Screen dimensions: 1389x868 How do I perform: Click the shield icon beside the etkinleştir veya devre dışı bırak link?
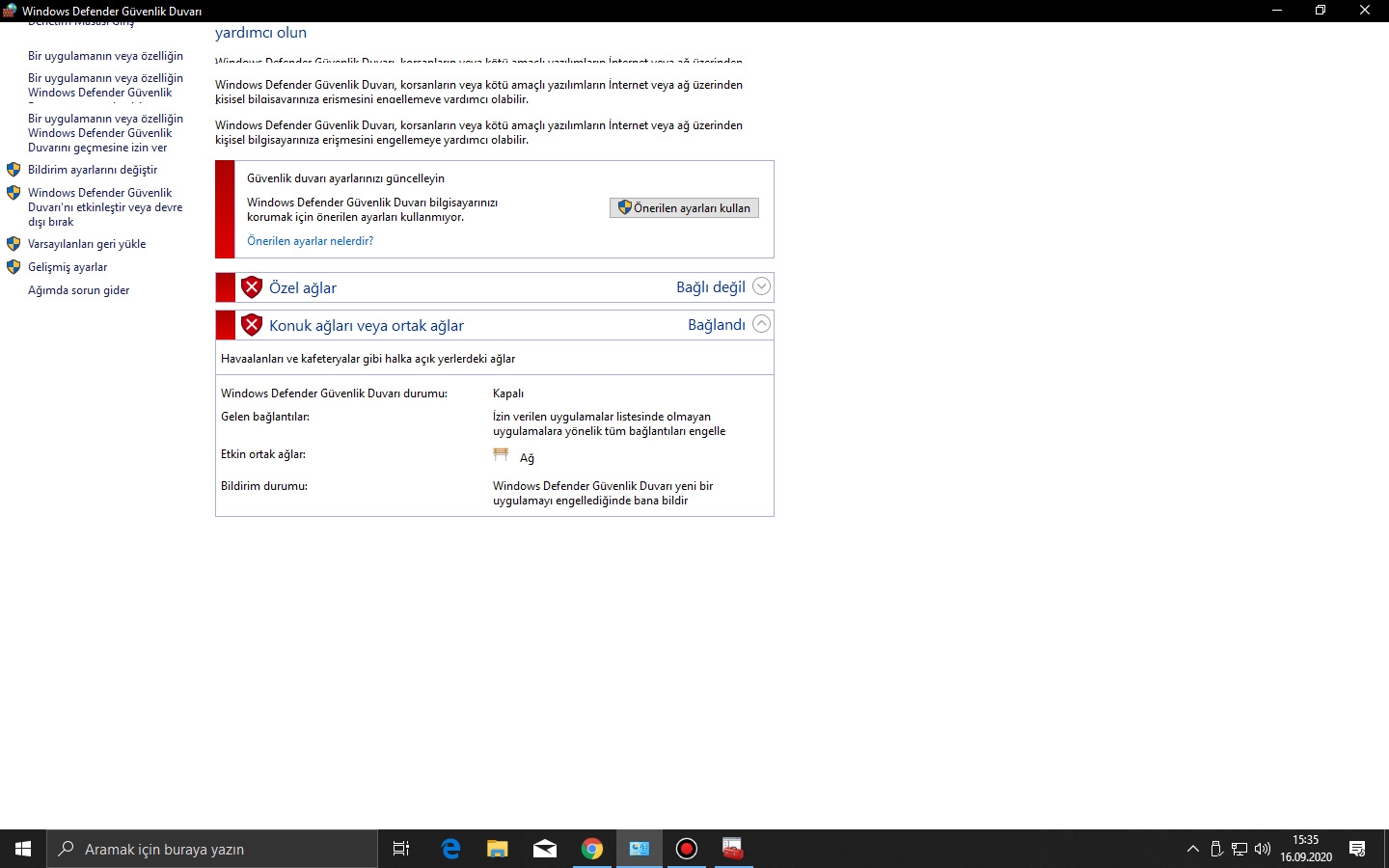14,193
